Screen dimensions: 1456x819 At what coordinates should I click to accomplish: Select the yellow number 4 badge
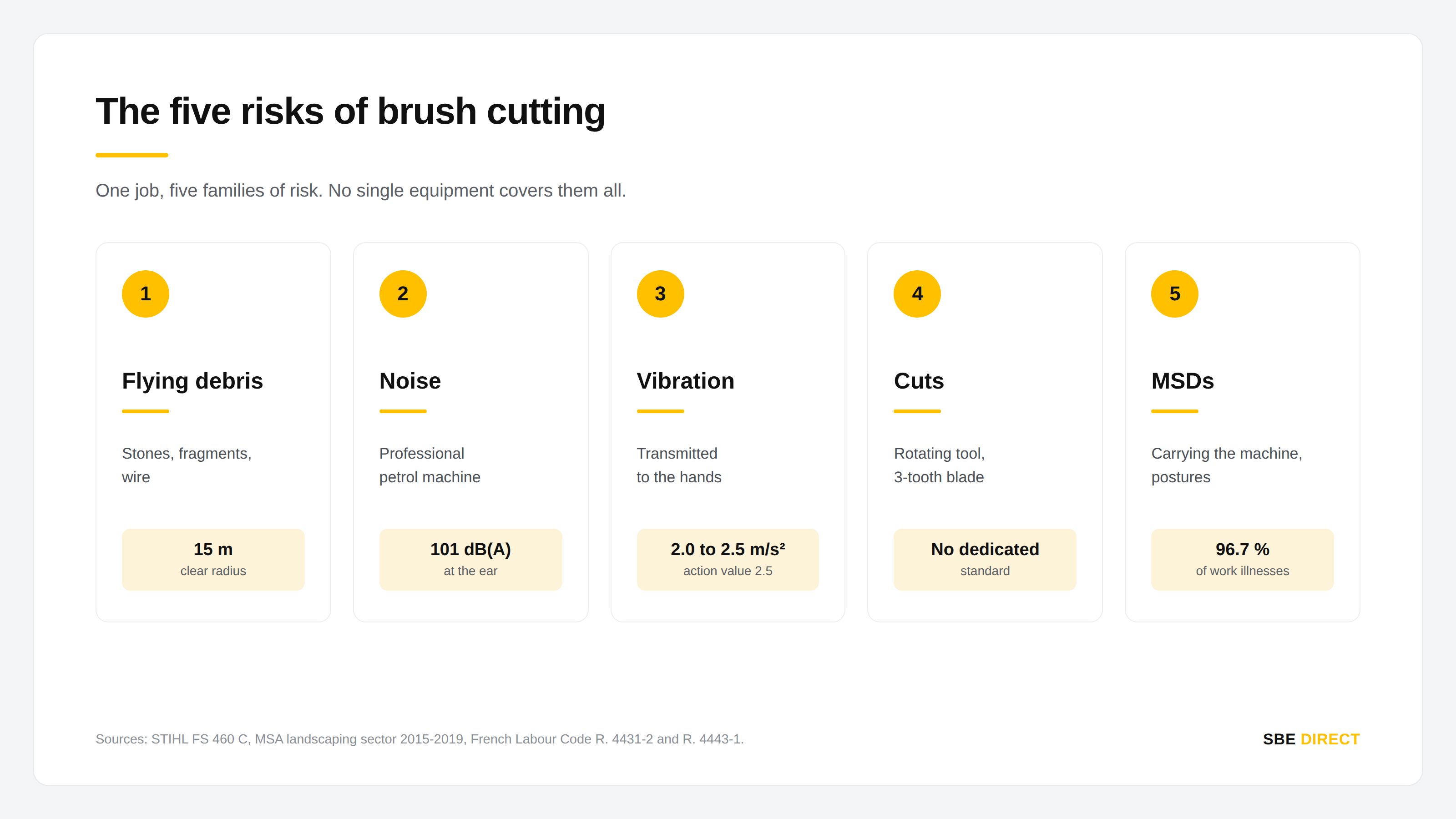click(917, 293)
